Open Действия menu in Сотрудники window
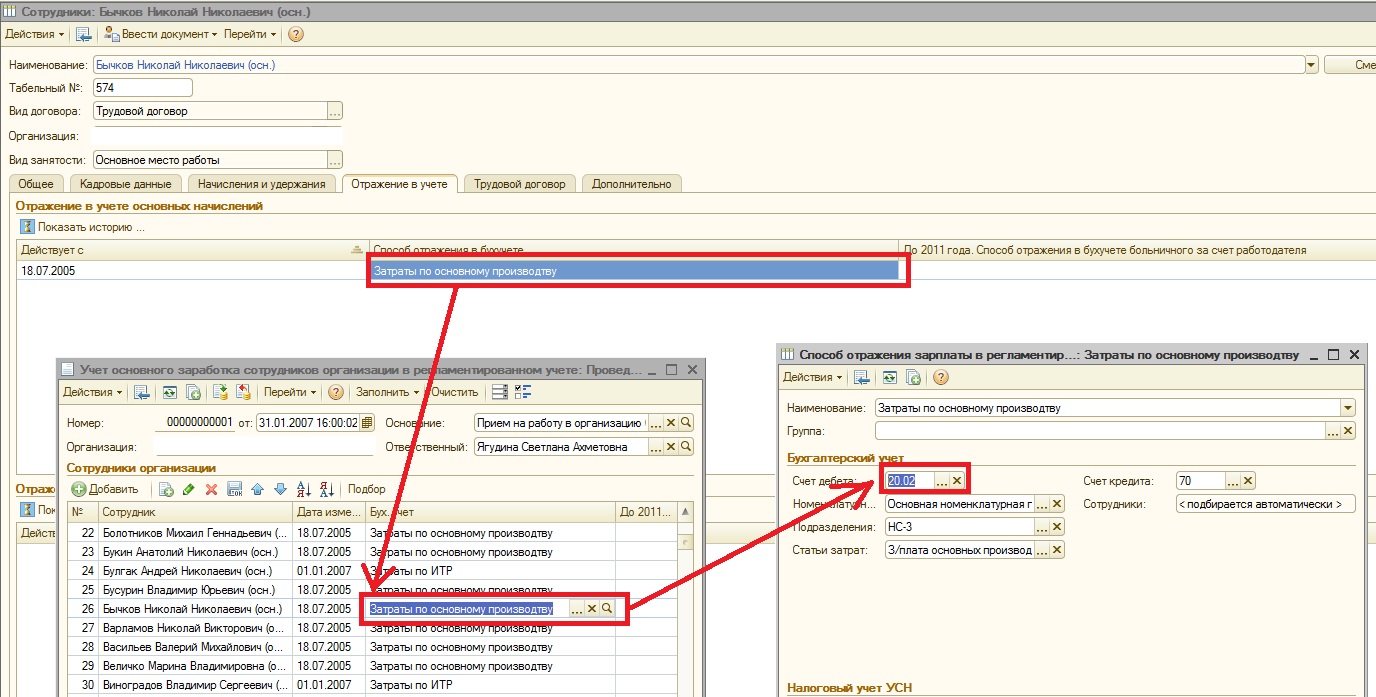This screenshot has height=697, width=1376. click(35, 34)
